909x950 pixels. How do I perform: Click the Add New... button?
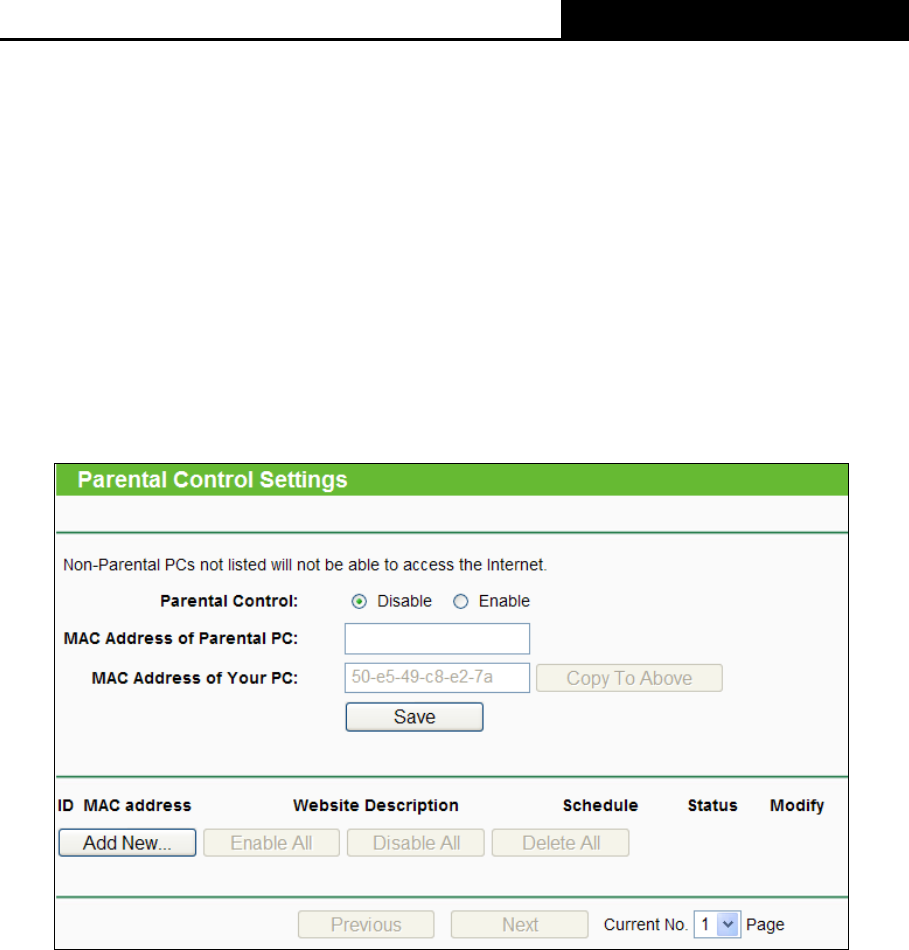[127, 843]
